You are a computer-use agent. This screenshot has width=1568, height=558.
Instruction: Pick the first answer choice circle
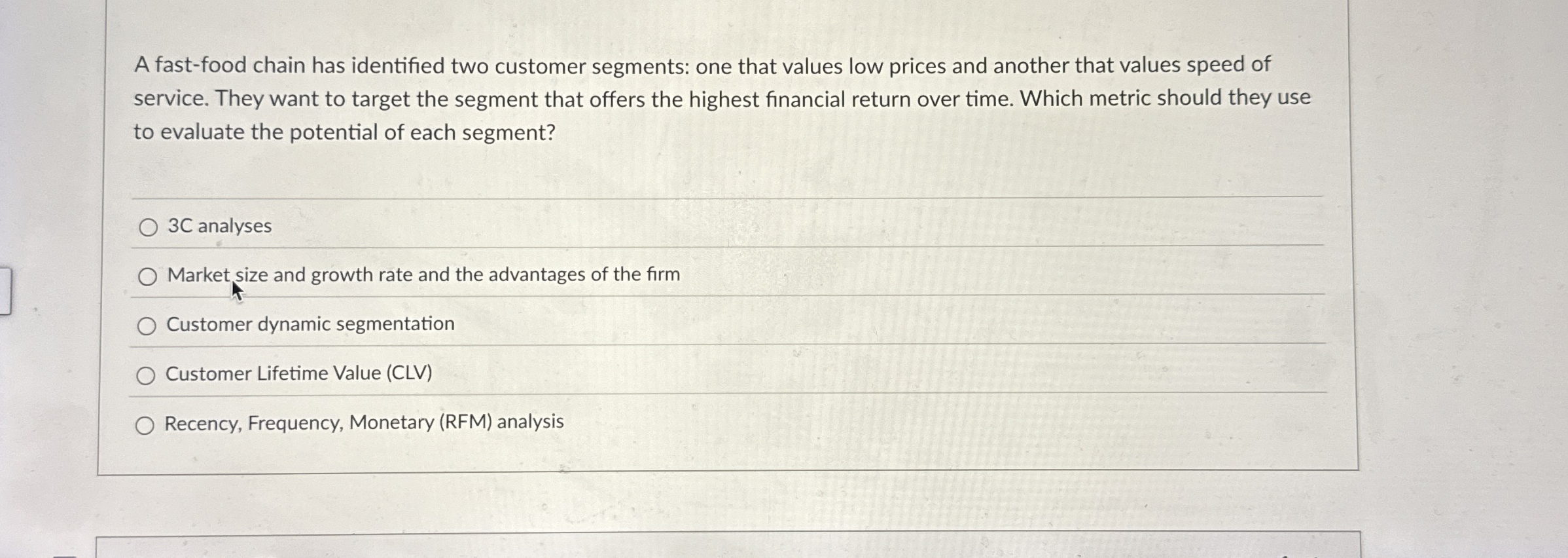coord(149,227)
